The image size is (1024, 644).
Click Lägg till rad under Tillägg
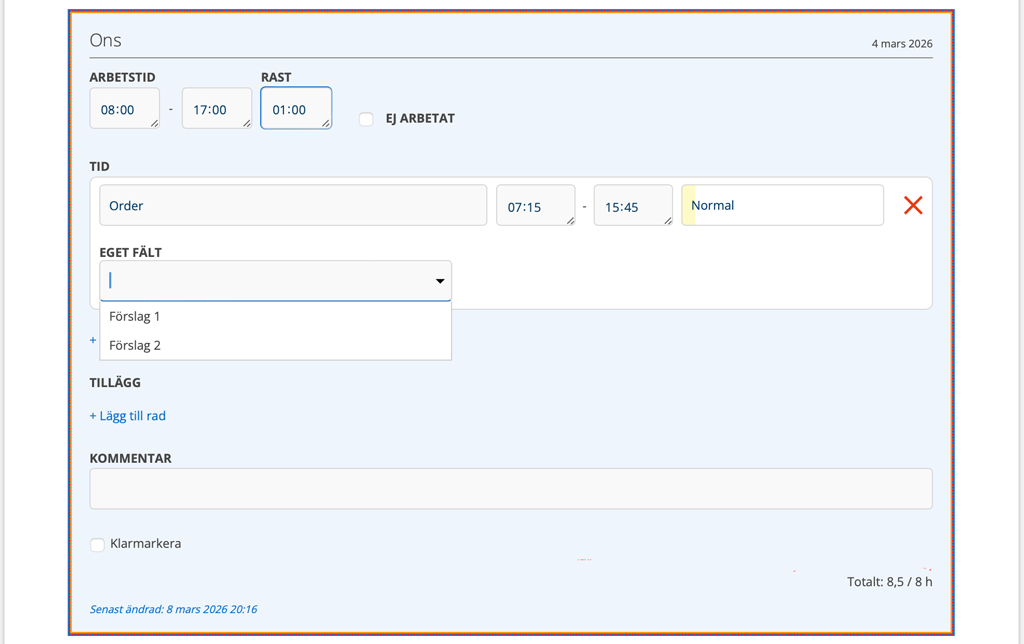pyautogui.click(x=127, y=416)
